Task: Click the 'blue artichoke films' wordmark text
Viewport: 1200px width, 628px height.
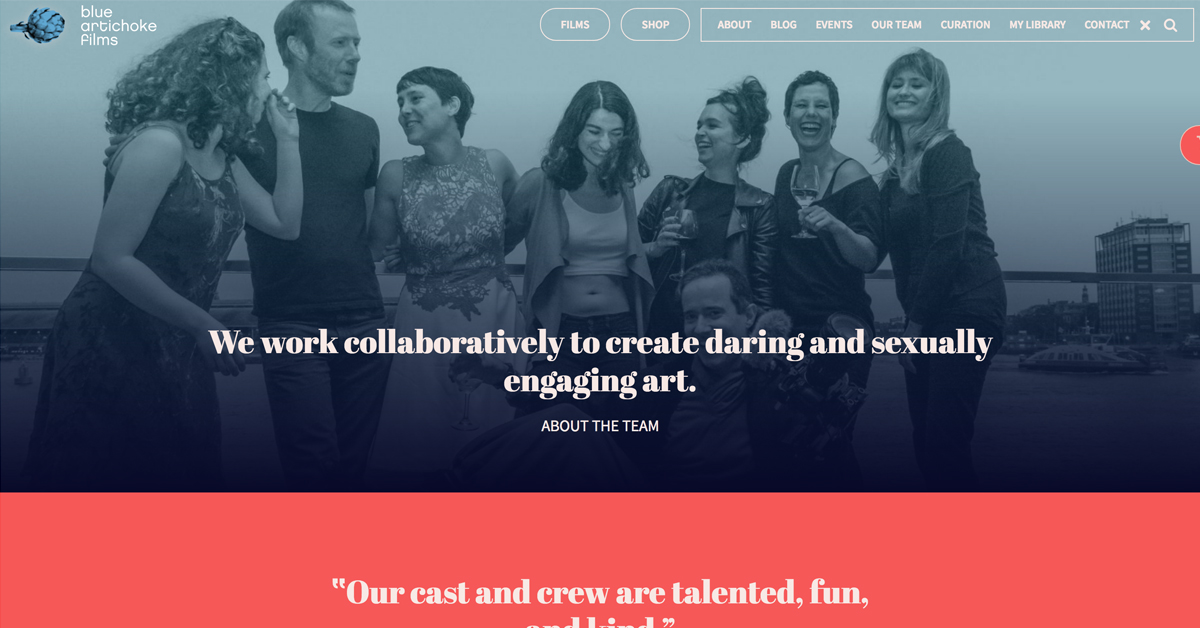Action: point(118,26)
